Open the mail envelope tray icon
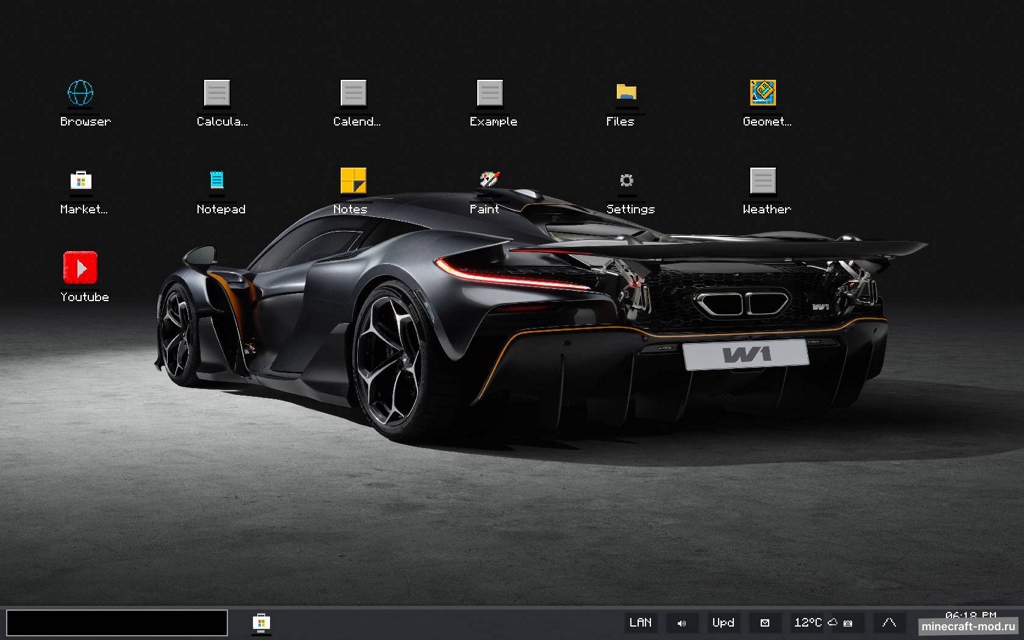The image size is (1024, 640). tap(765, 623)
